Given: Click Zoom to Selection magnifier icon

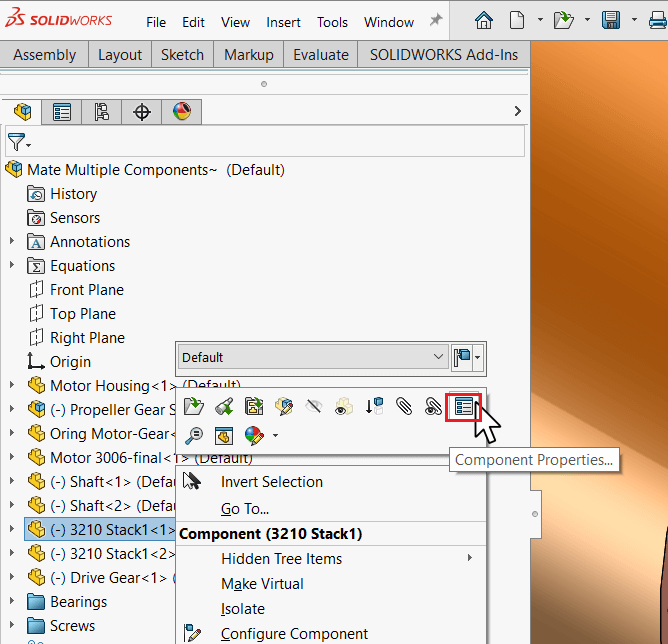Looking at the screenshot, I should pos(194,436).
